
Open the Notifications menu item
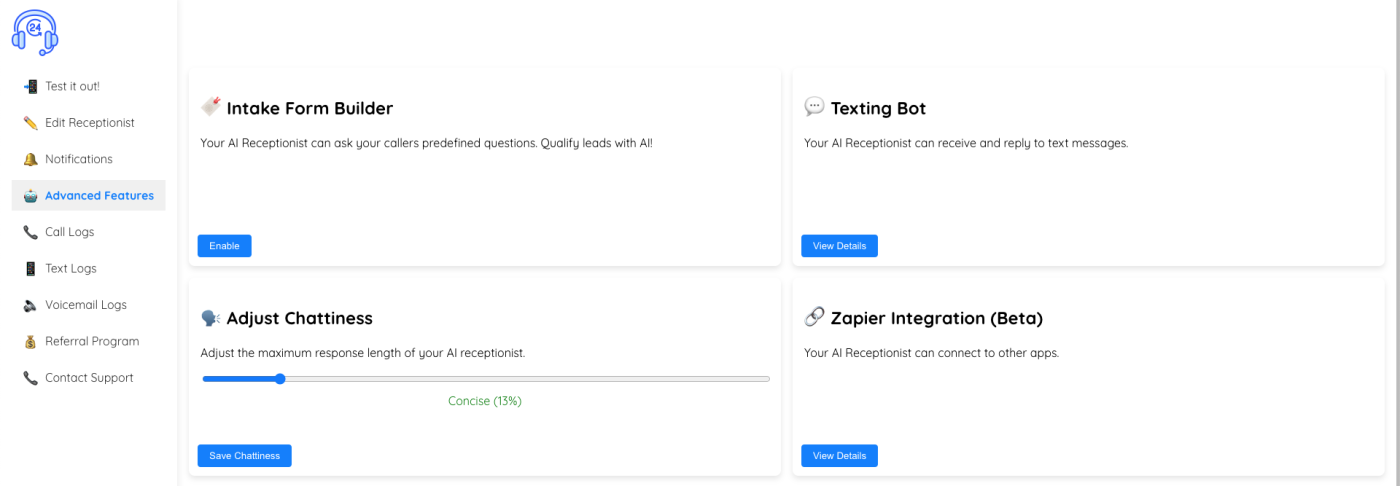(78, 160)
